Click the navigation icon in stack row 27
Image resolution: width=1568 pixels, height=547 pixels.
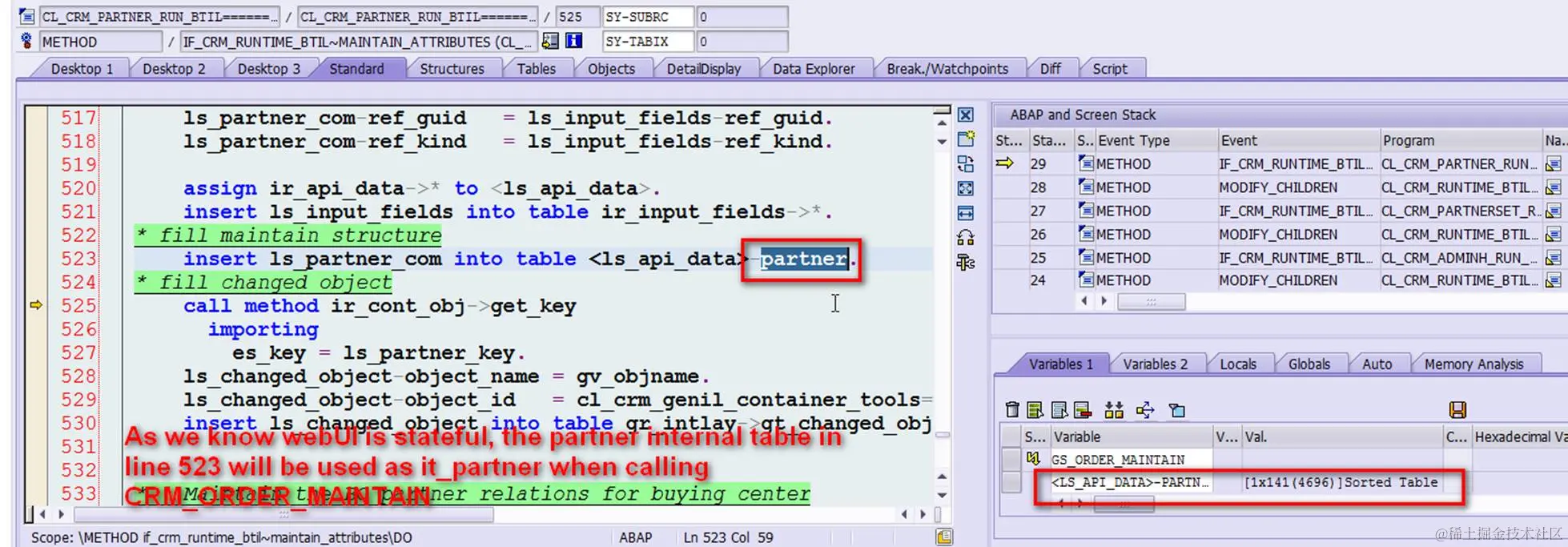(x=1554, y=211)
